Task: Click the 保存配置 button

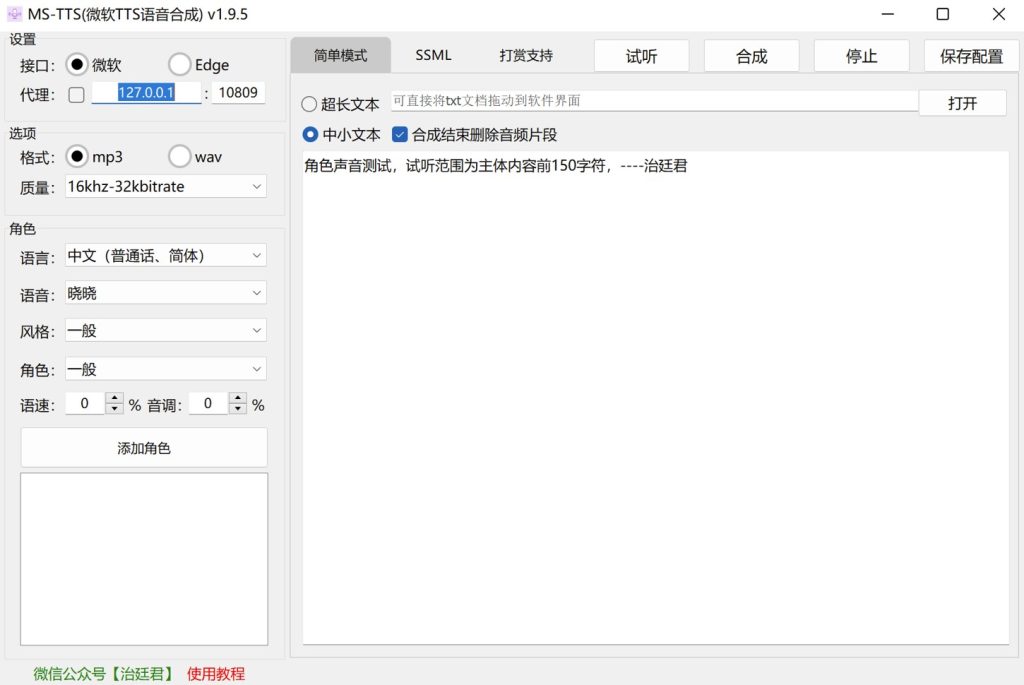Action: tap(971, 56)
